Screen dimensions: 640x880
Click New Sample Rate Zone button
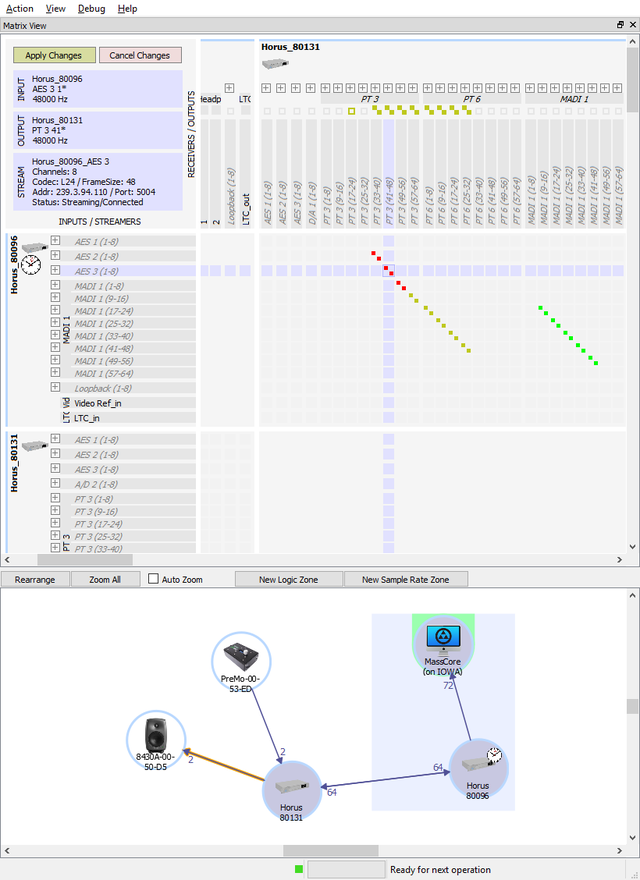(406, 579)
